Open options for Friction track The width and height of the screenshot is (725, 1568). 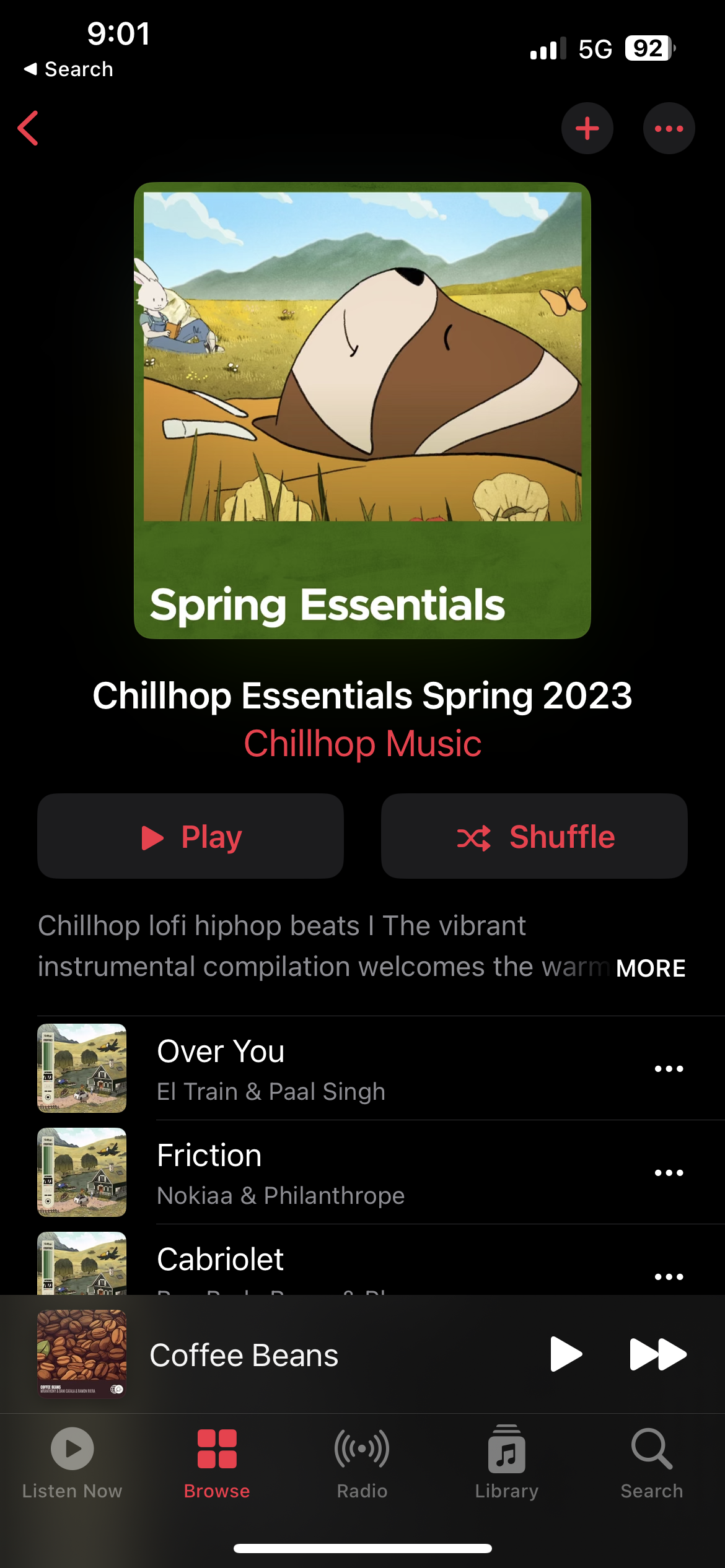[x=669, y=1173]
